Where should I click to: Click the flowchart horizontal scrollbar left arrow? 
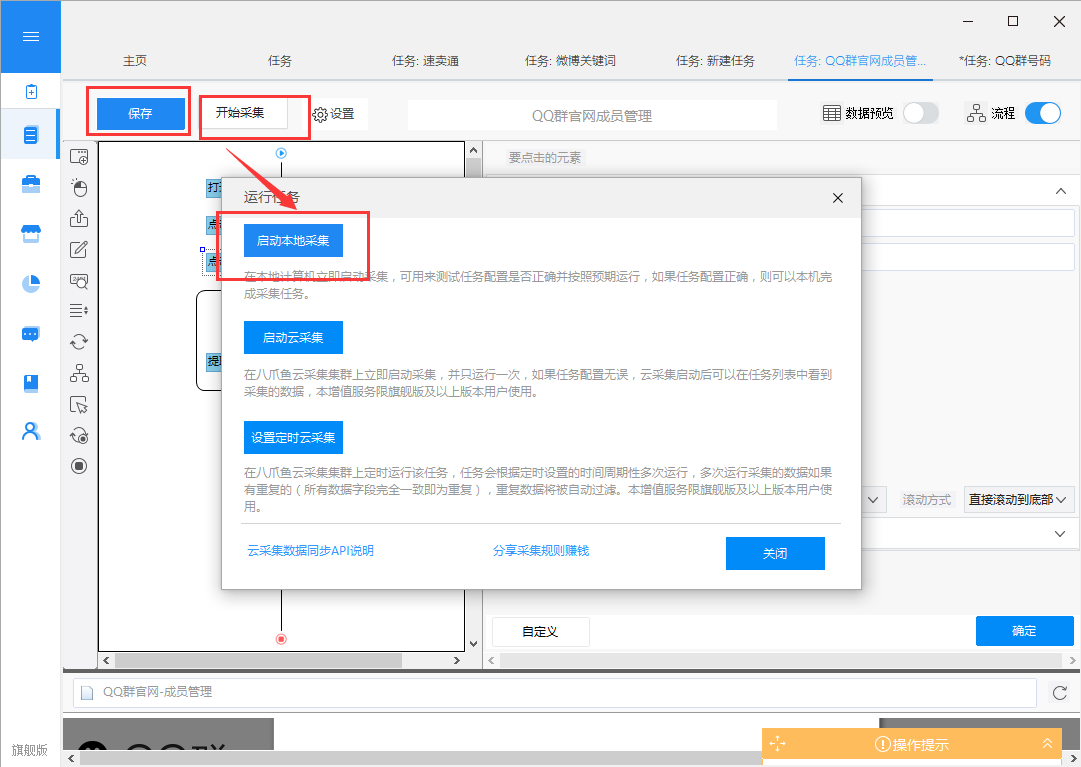106,660
